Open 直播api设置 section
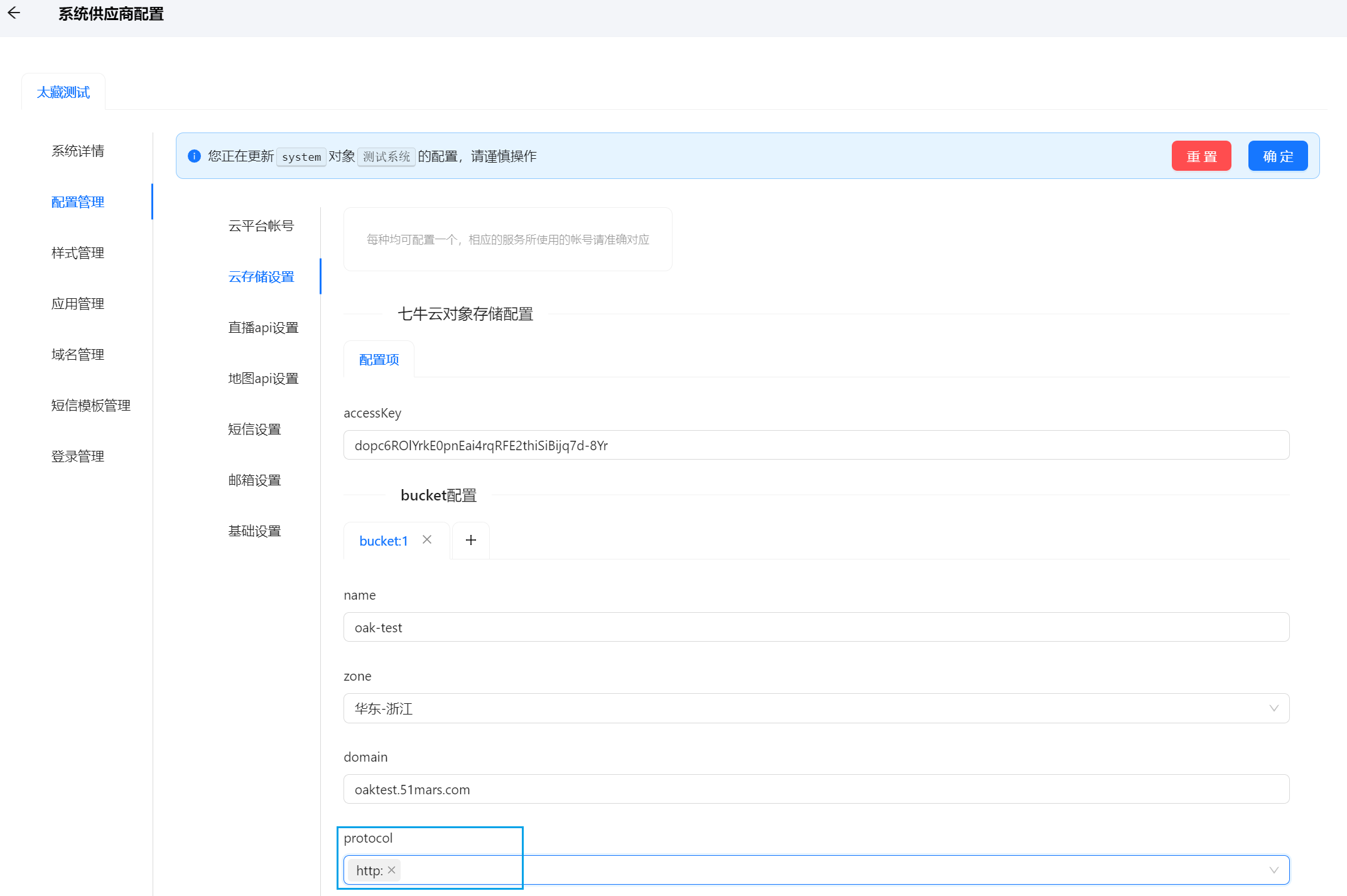Viewport: 1347px width, 896px height. [x=263, y=327]
